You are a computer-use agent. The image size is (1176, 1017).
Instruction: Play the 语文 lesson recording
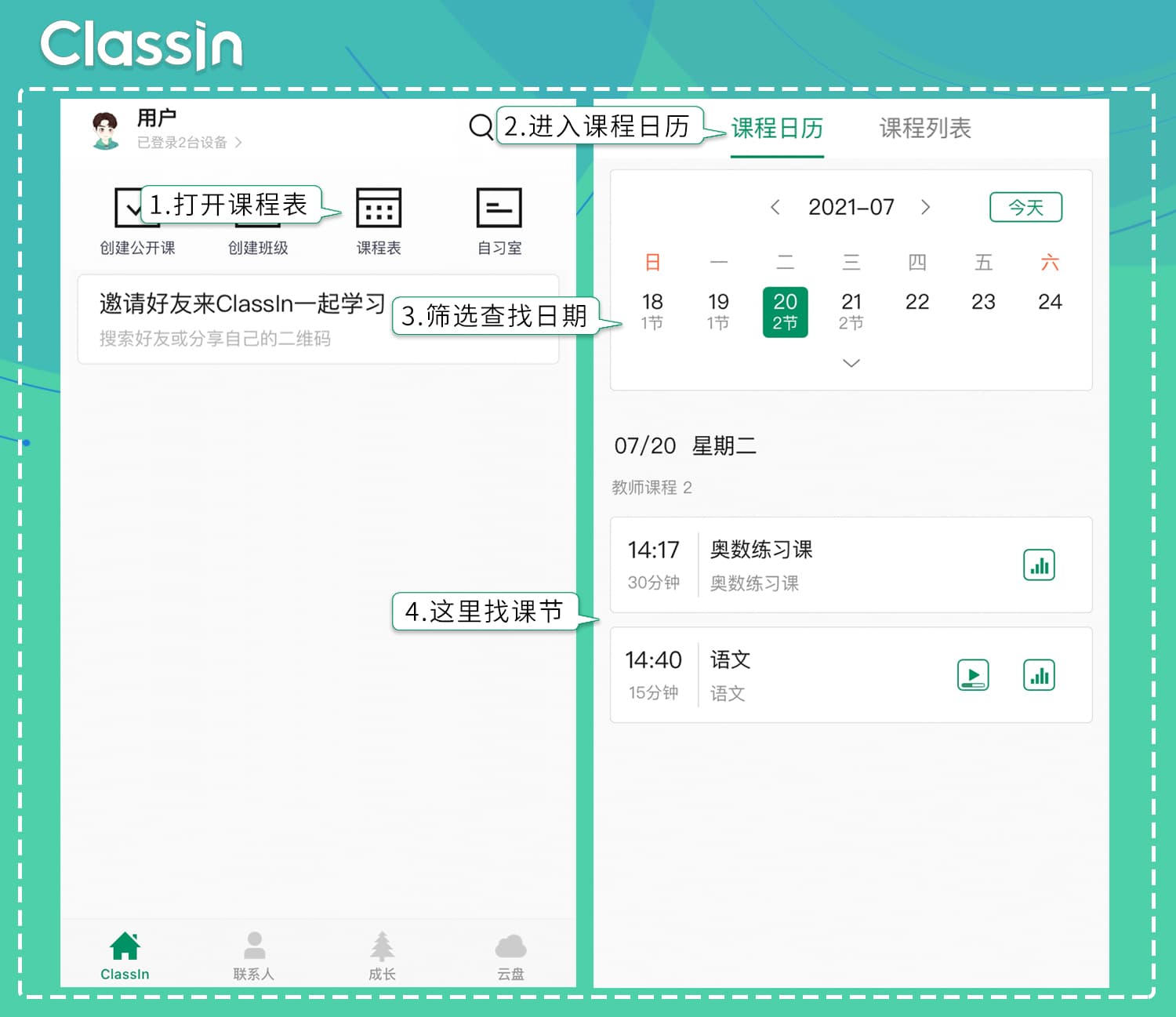[x=973, y=675]
